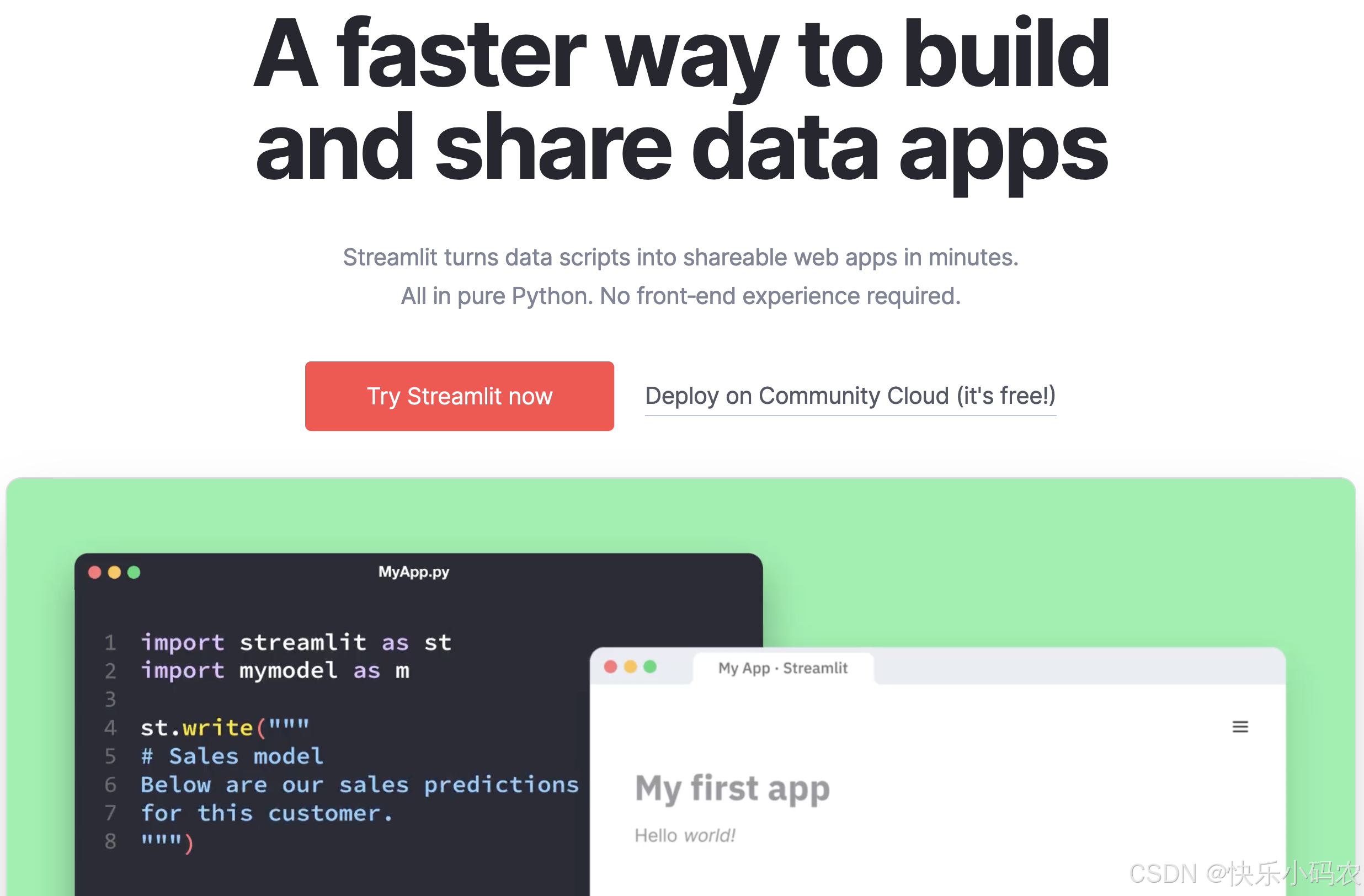Click the CSDN watermark text
Viewport: 1364px width, 896px height.
tap(1244, 874)
